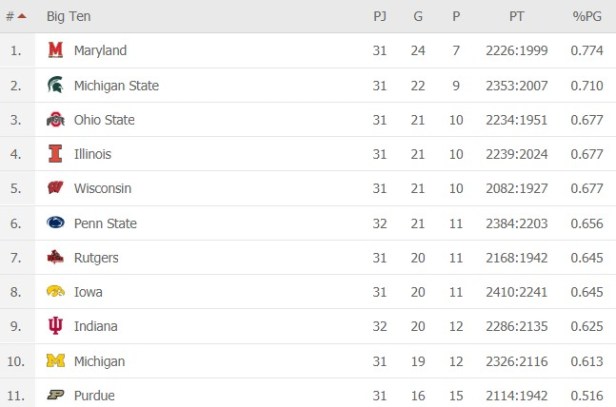616x407 pixels.
Task: Click the Rutgers team logo
Action: [x=55, y=258]
